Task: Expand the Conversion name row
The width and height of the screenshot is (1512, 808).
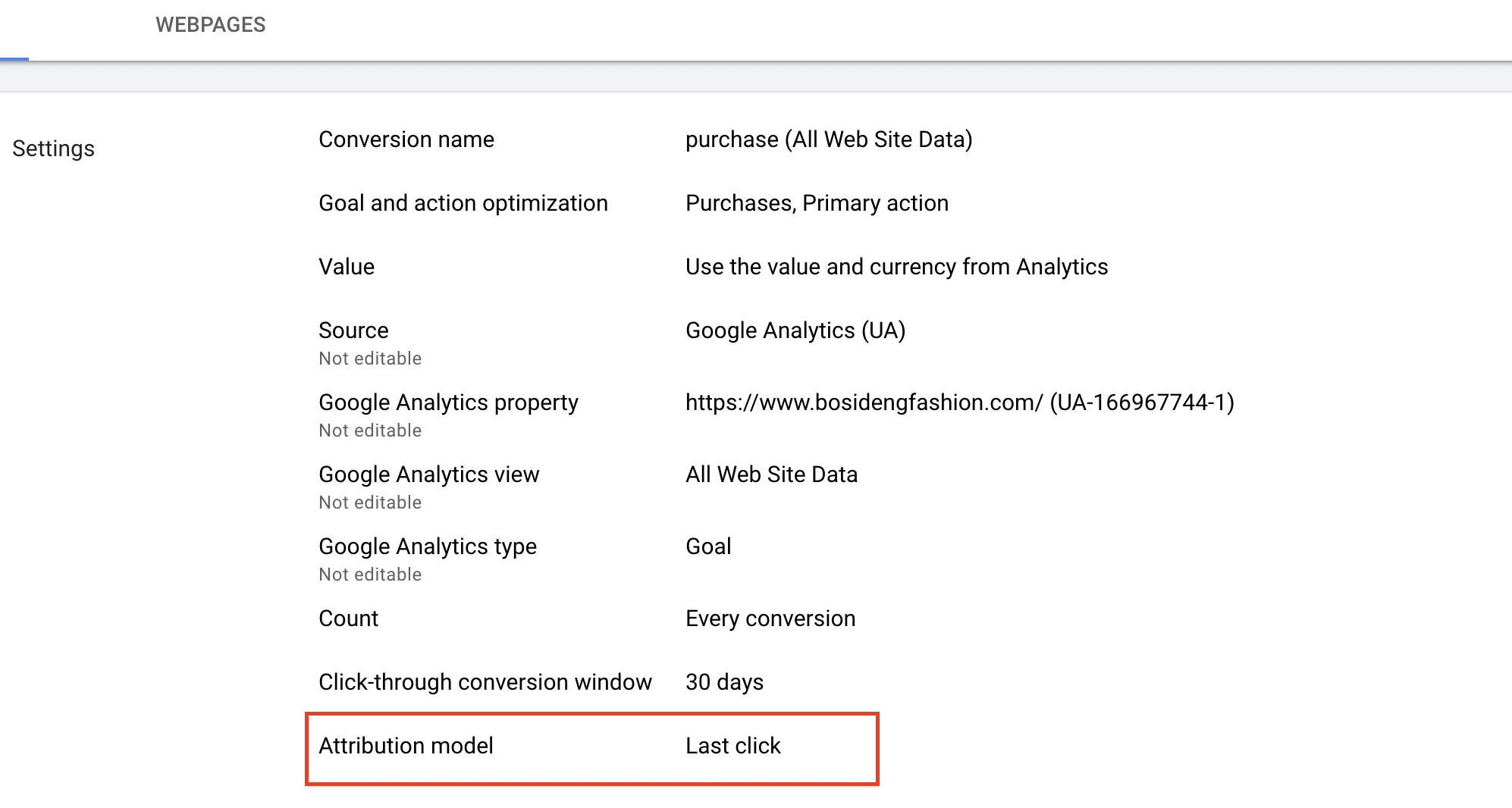Action: point(406,139)
